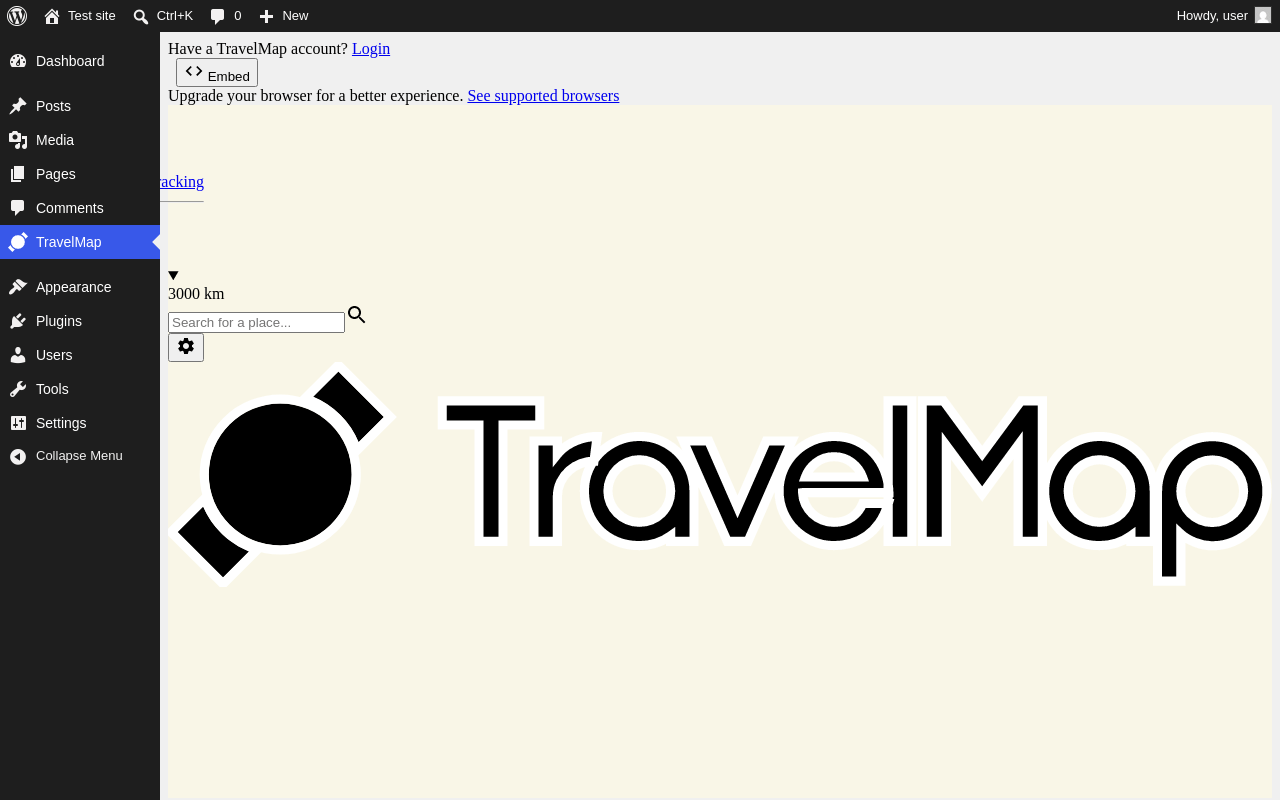Click the TravelMap globe icon in sidebar

18,242
